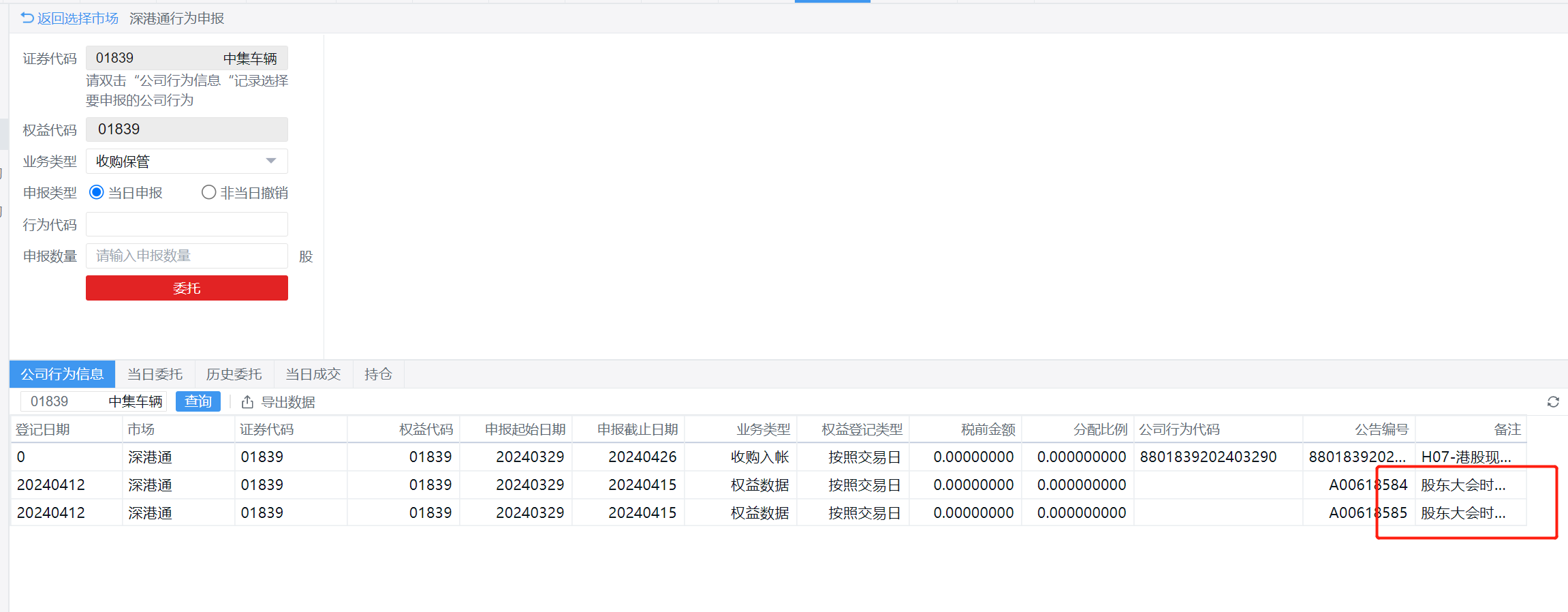Viewport: 1568px width, 612px height.
Task: Click the 深圳通行为申报 page title
Action: pos(177,18)
